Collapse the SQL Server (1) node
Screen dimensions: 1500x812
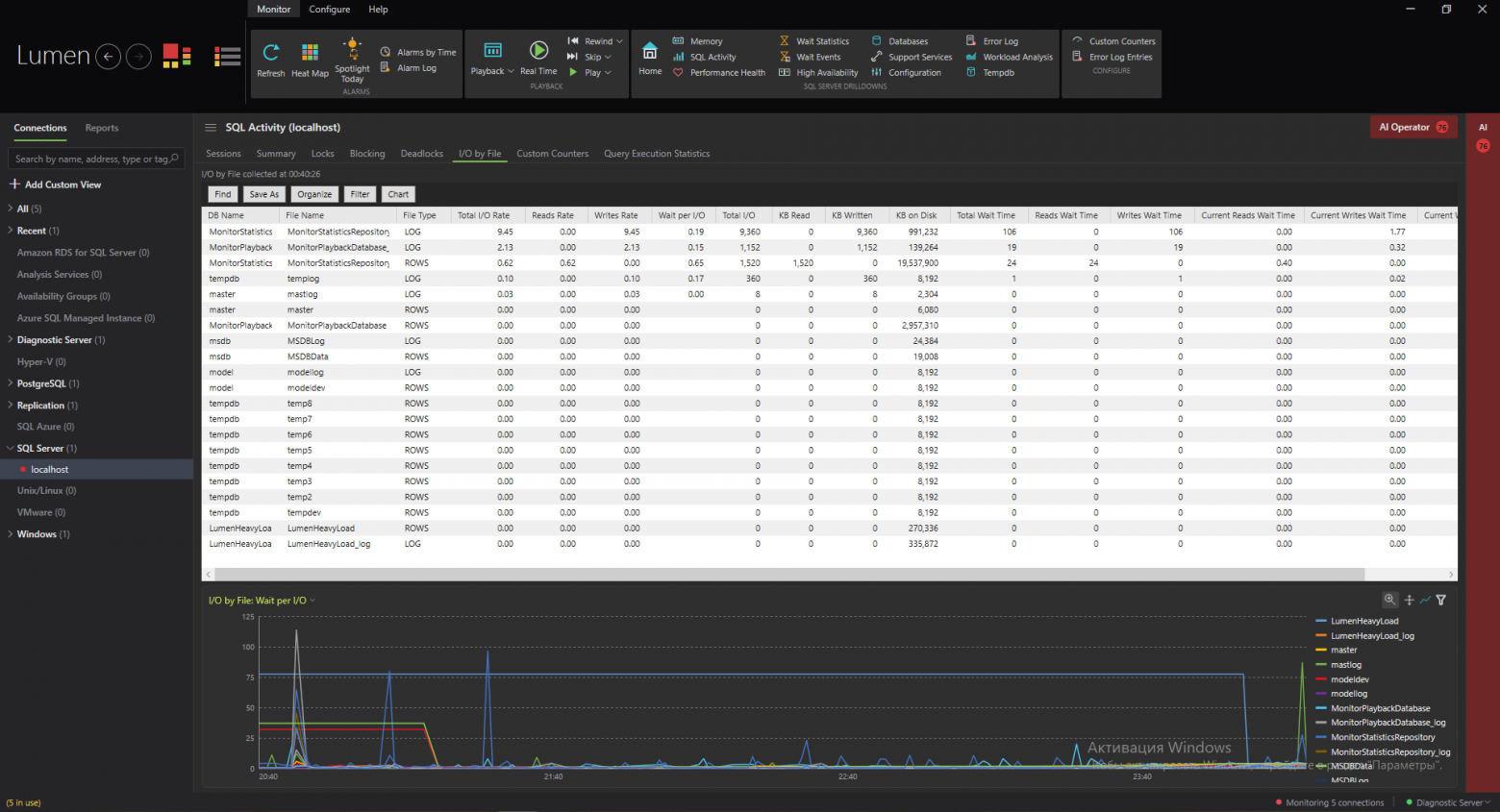(x=10, y=448)
